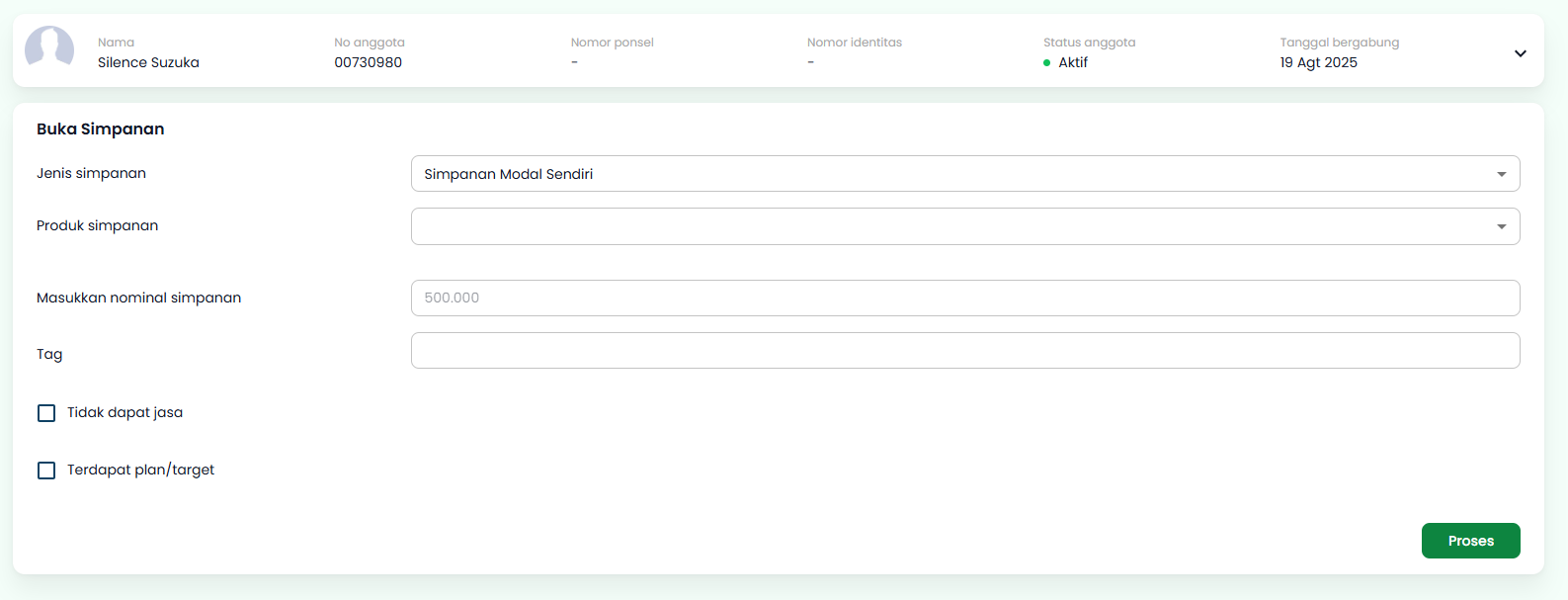
Task: Click the green Aktif status dot
Action: click(1046, 63)
